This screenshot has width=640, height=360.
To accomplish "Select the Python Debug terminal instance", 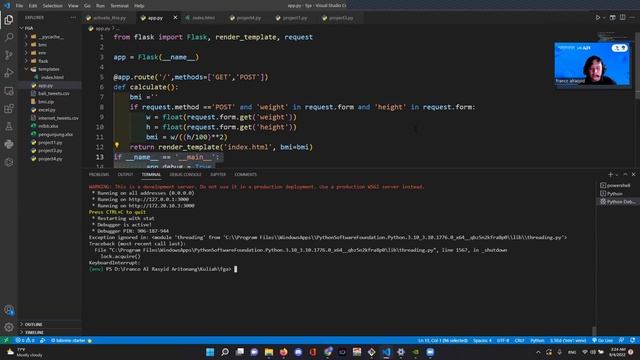I will point(617,202).
